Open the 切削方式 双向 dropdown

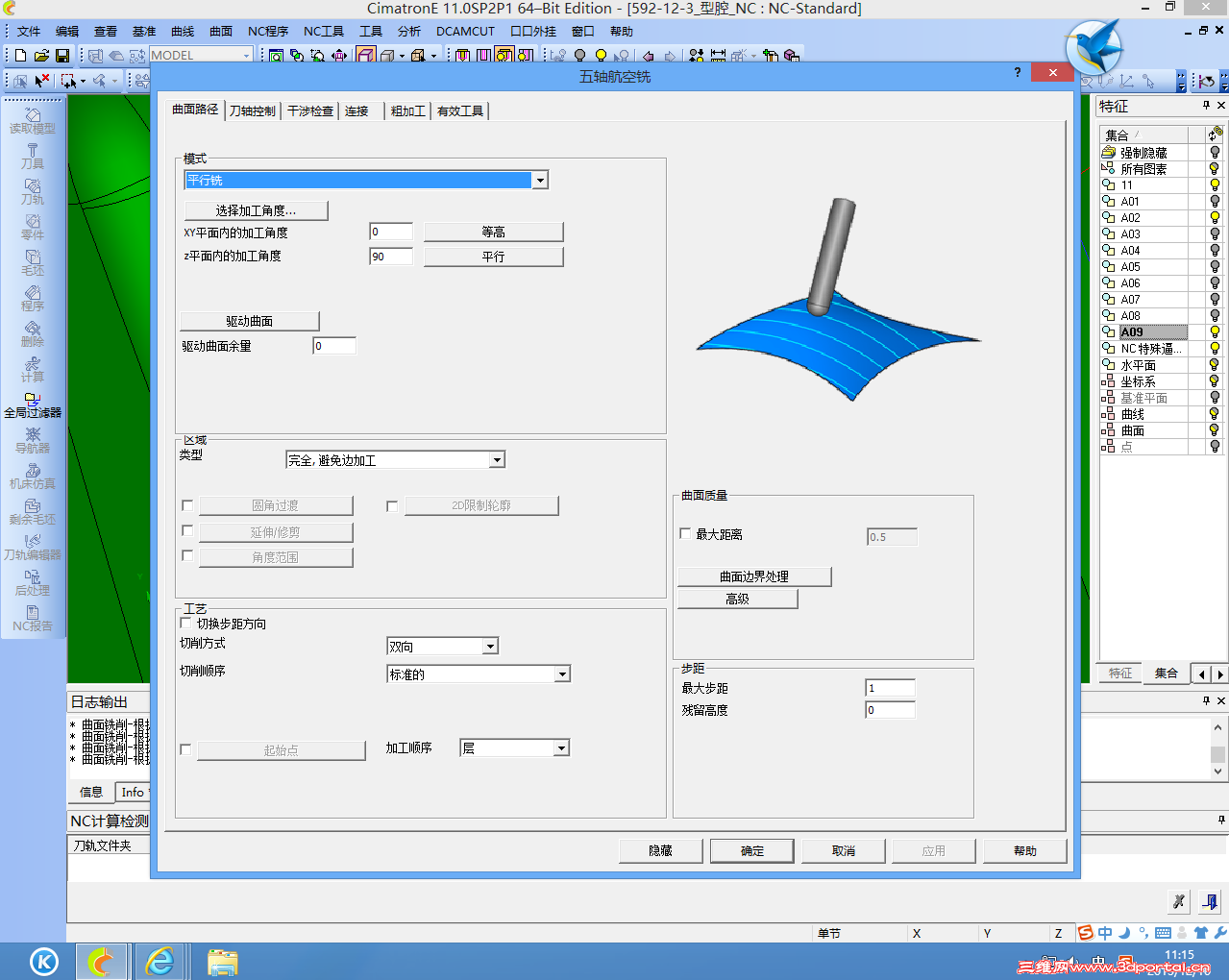point(443,647)
